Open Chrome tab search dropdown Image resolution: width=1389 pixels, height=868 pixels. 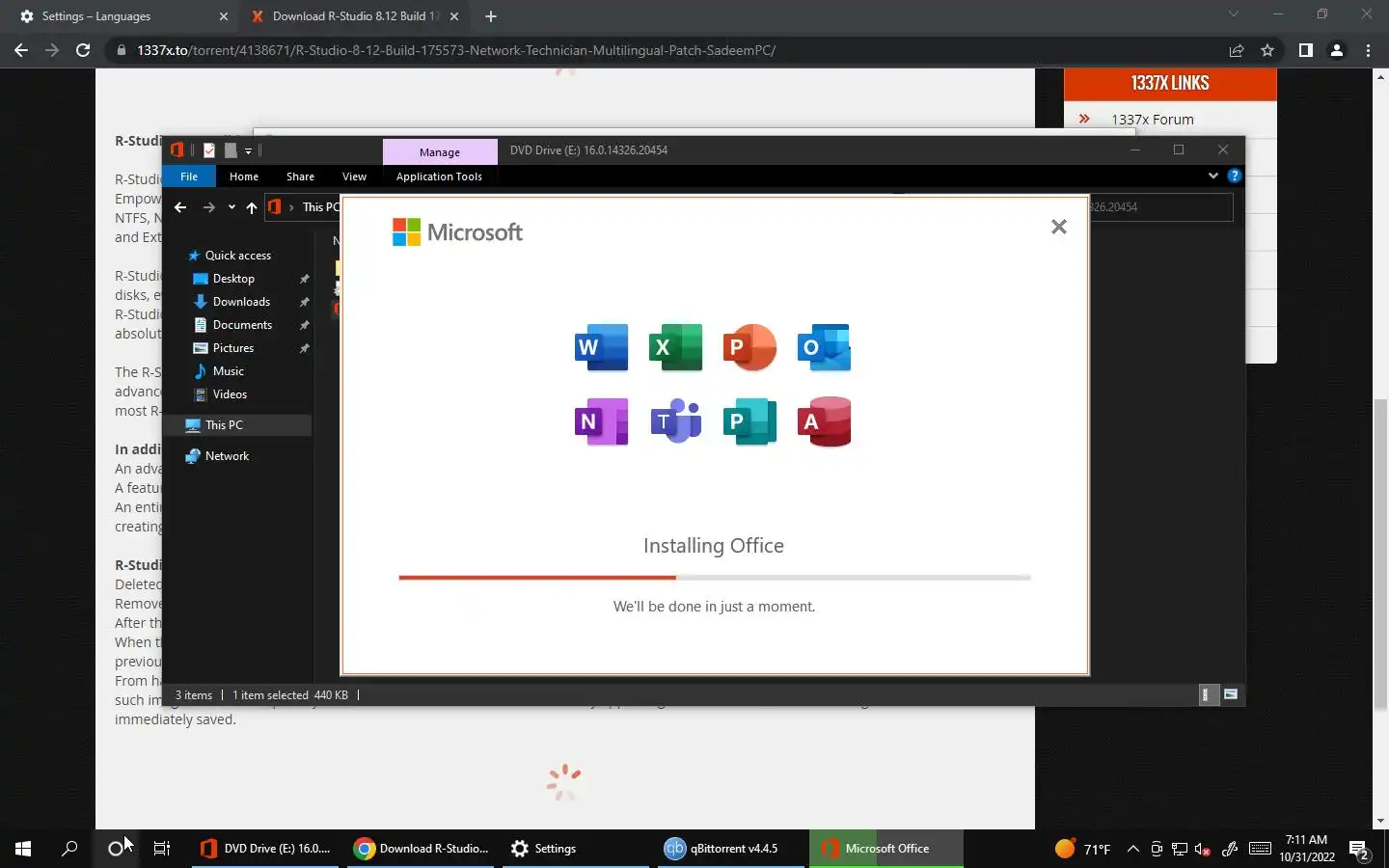point(1233,14)
